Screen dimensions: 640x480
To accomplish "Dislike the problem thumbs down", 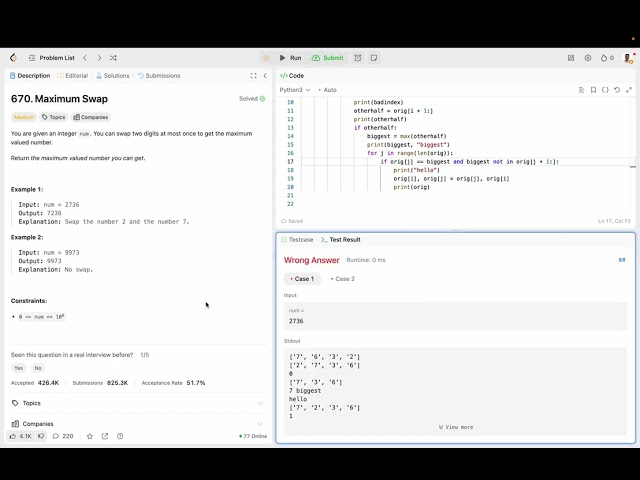I will pos(41,436).
